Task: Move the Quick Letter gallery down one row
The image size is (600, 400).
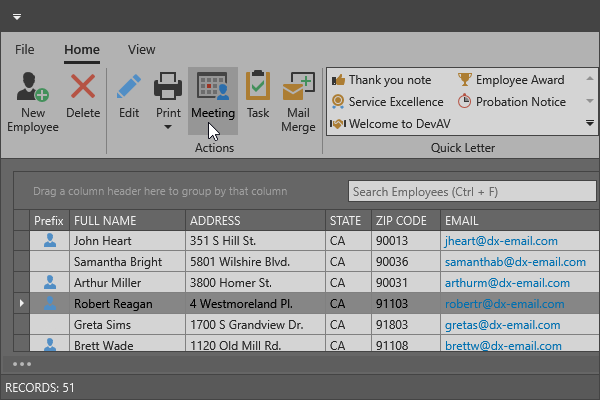Action: click(x=590, y=101)
